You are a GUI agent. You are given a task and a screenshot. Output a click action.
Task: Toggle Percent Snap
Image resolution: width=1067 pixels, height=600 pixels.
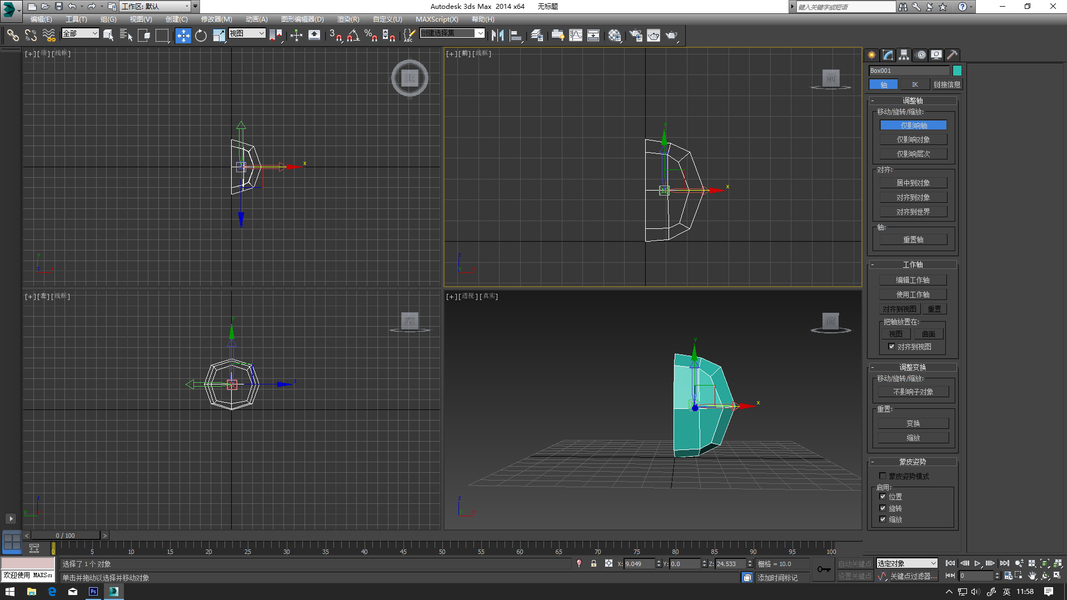coord(370,35)
